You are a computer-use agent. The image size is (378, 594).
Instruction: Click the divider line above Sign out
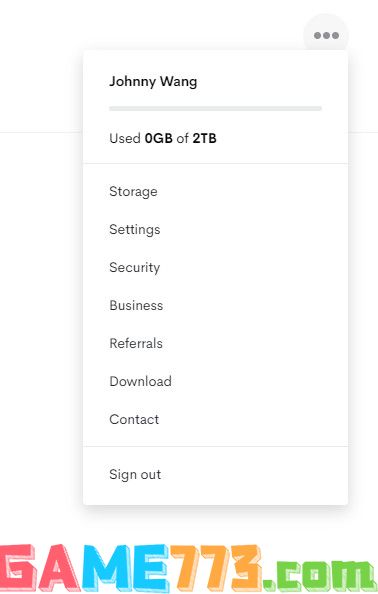click(215, 446)
